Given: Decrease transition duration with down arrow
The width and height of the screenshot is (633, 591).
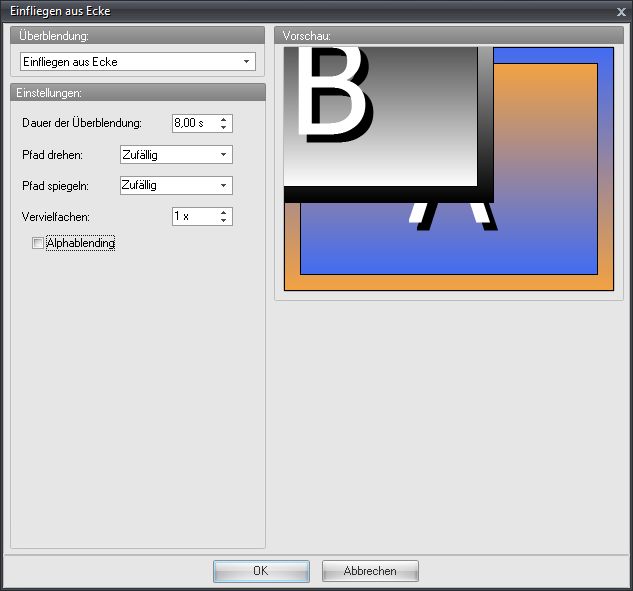Looking at the screenshot, I should (x=224, y=128).
